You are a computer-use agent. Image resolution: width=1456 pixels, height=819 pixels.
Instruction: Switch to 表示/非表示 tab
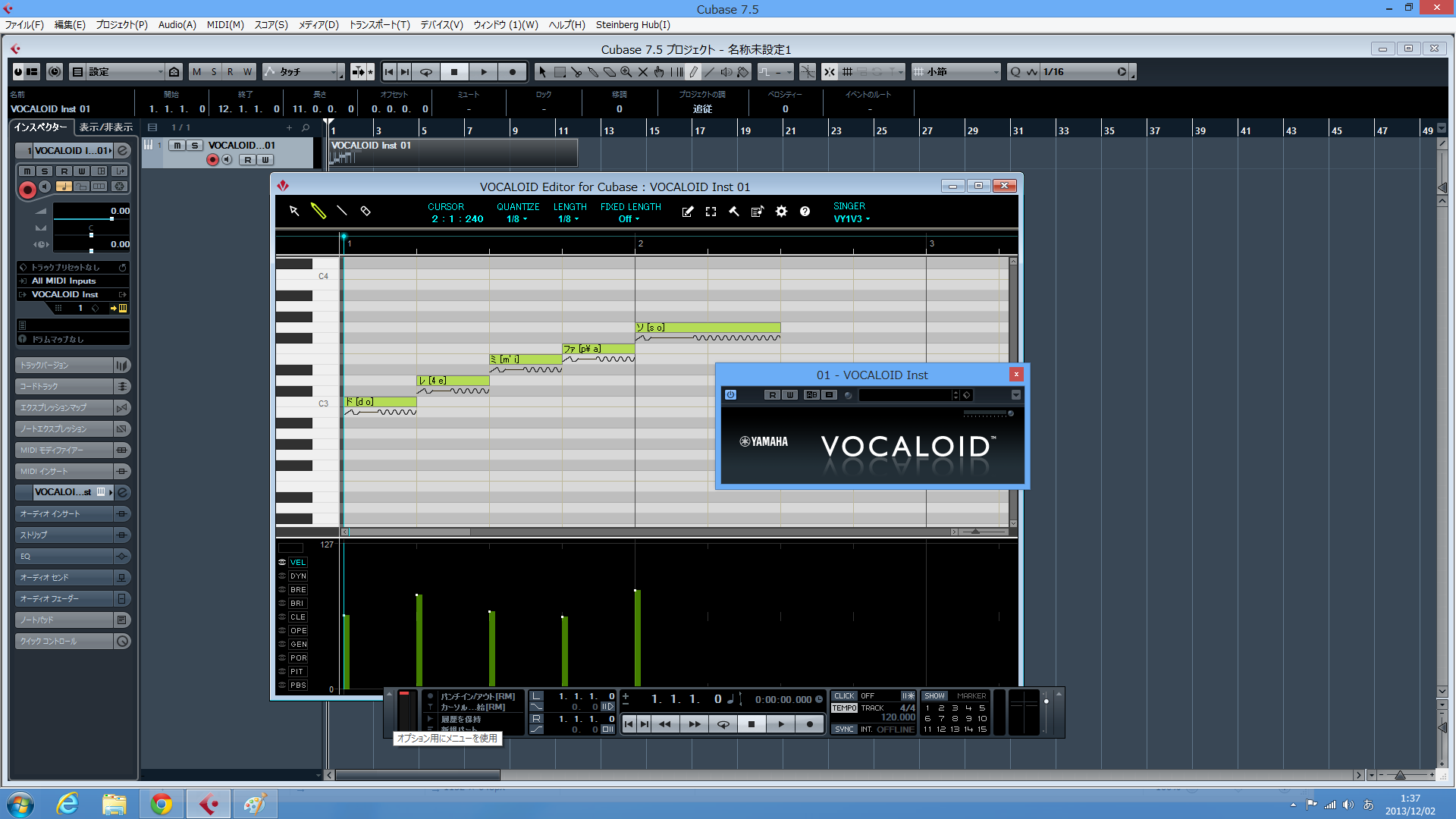[x=106, y=127]
